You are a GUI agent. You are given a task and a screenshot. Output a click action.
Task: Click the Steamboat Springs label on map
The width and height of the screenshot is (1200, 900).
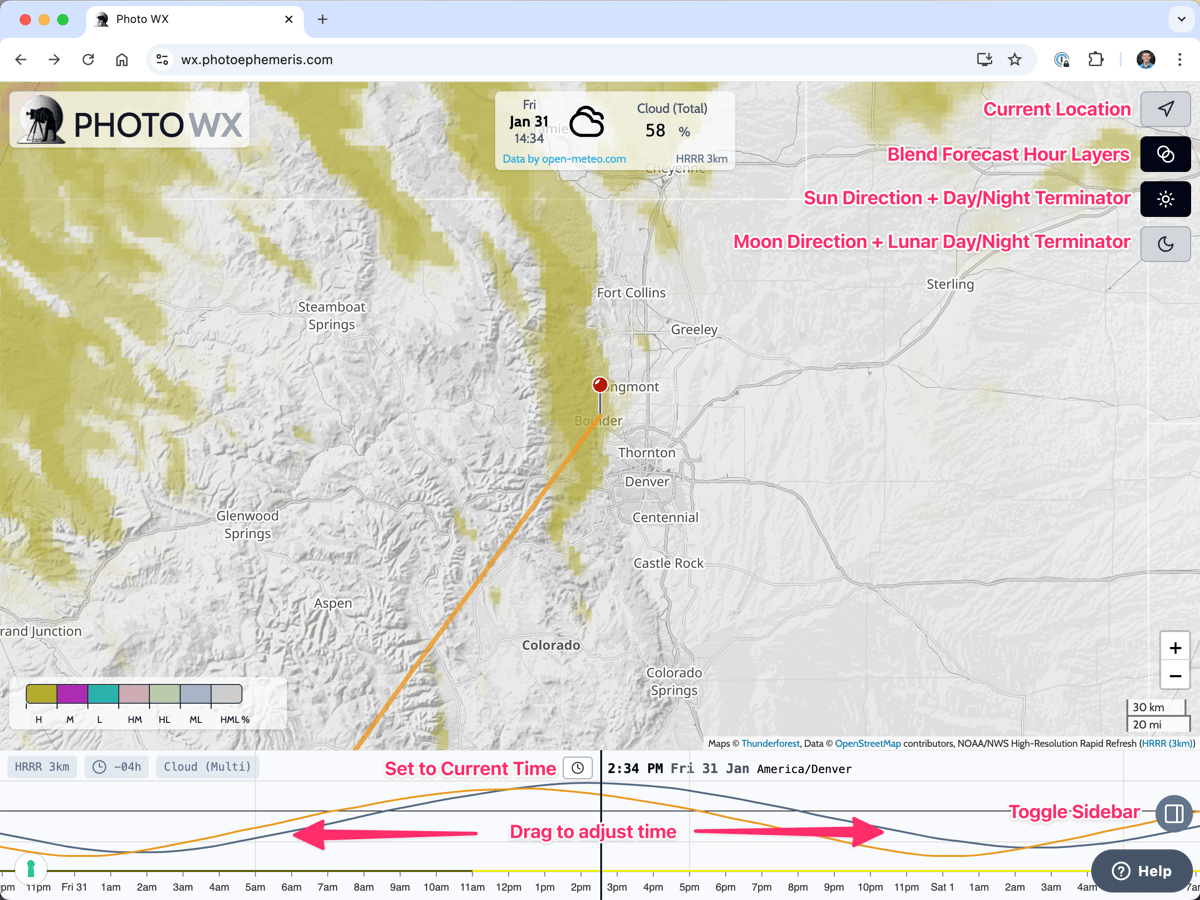tap(332, 316)
